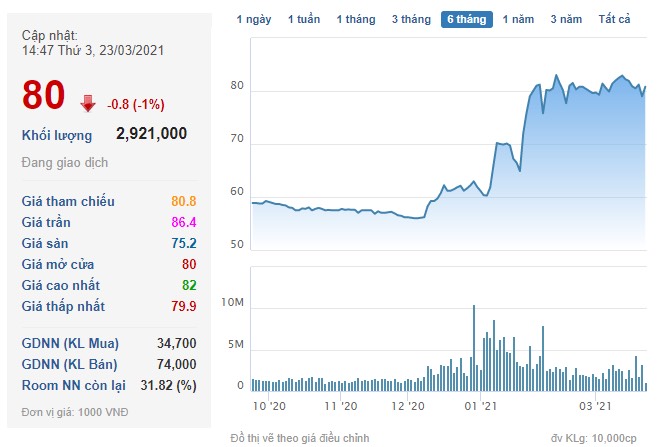657x447 pixels.
Task: Click the large current price 80
Action: tap(45, 98)
